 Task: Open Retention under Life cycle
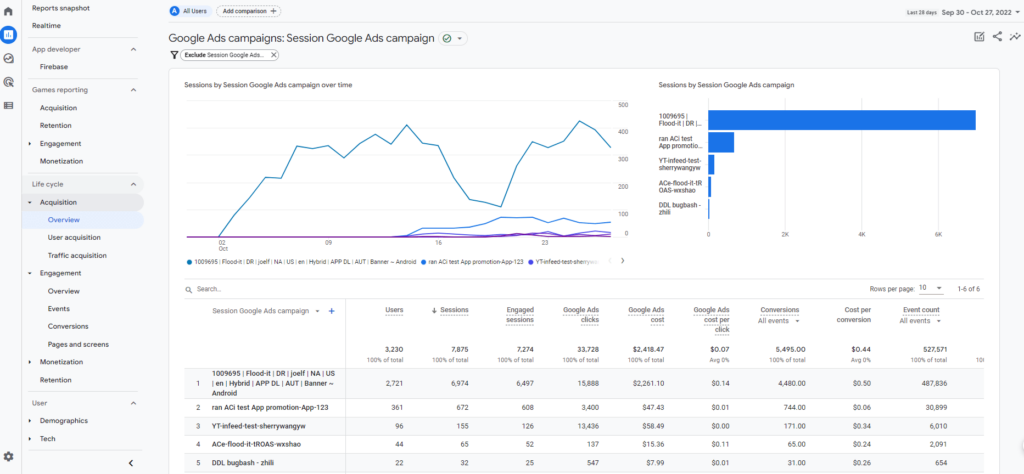tap(56, 380)
